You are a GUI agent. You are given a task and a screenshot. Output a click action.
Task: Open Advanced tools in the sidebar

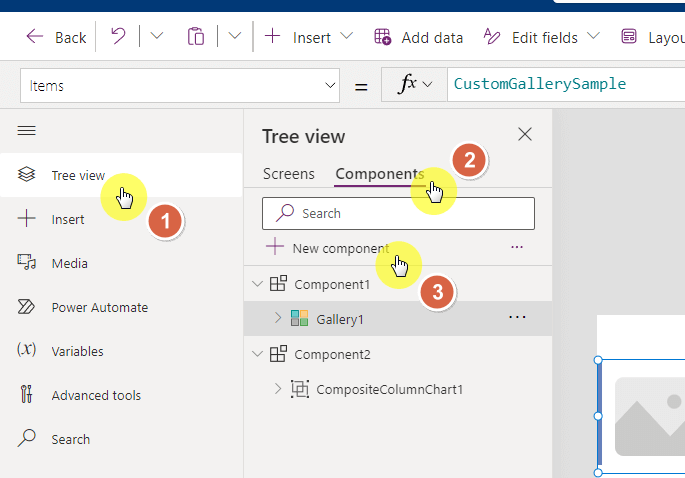pos(121,395)
